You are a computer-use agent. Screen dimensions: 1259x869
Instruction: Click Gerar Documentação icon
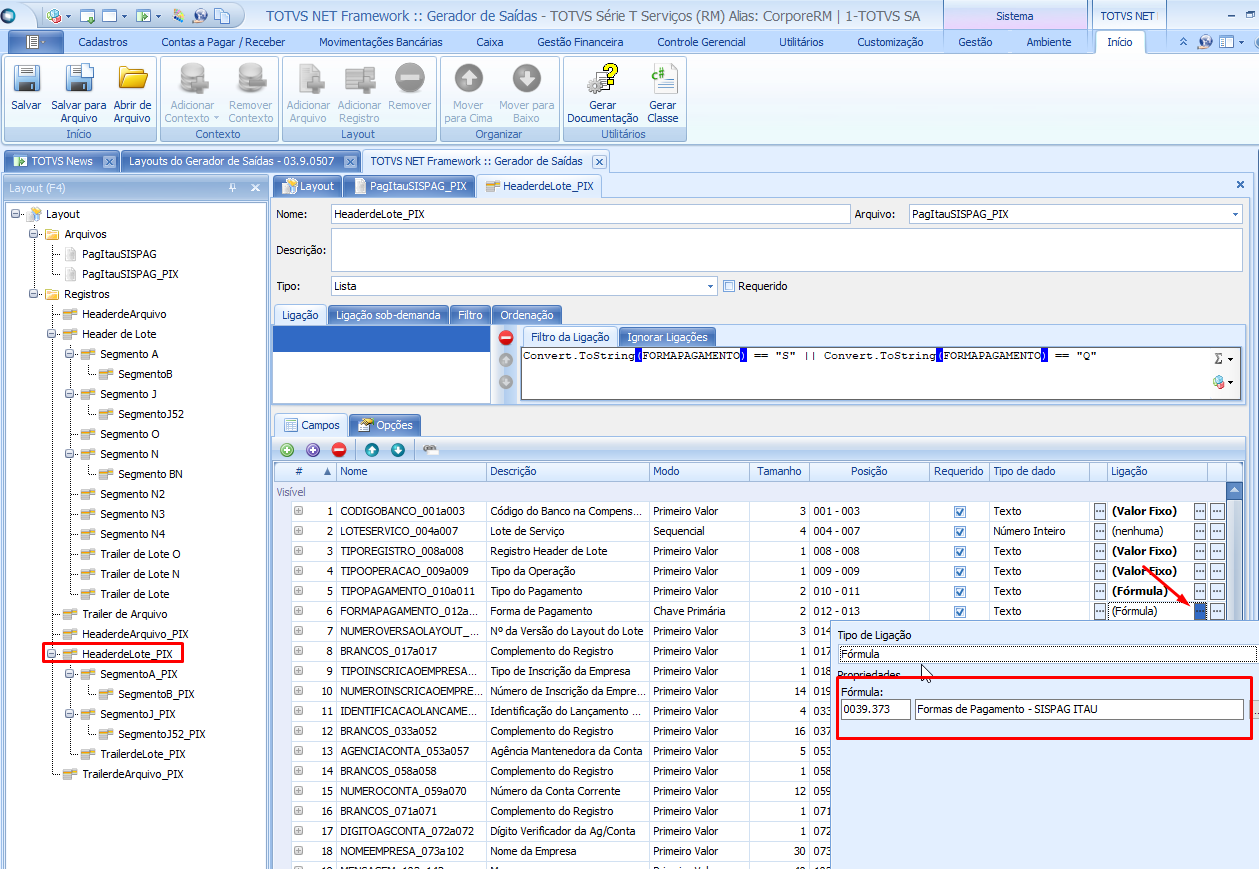coord(602,79)
